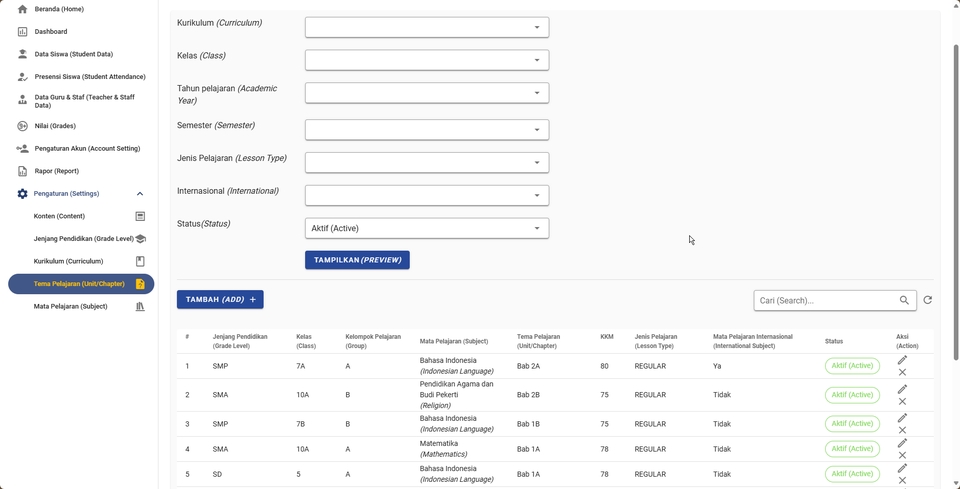Click the KKM column header
960x489 pixels.
point(607,337)
